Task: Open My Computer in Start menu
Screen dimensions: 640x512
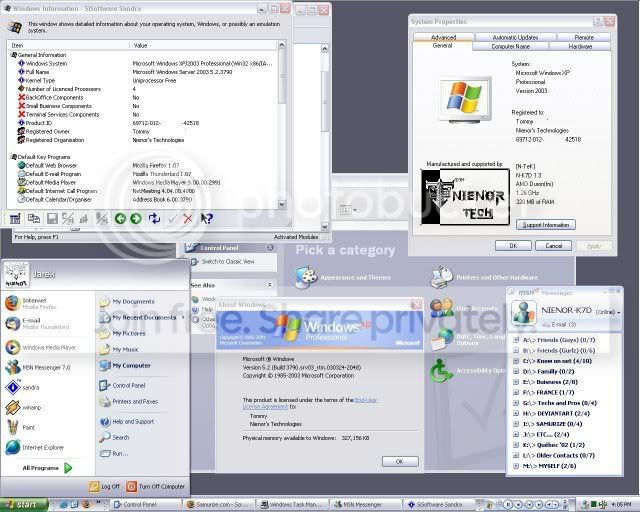Action: click(x=125, y=365)
